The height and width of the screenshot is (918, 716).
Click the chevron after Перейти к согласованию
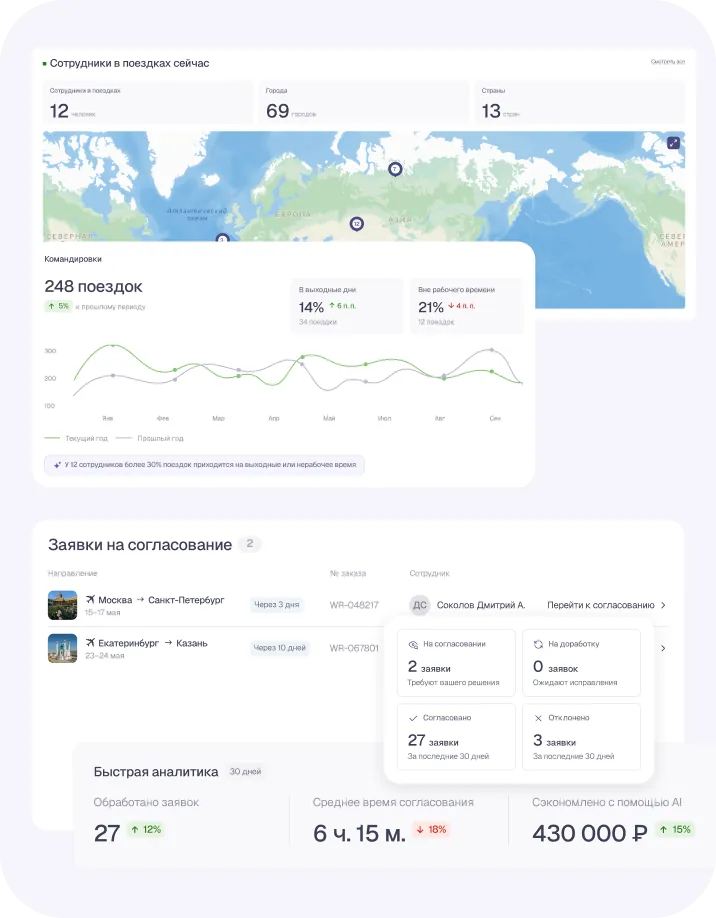coord(663,605)
